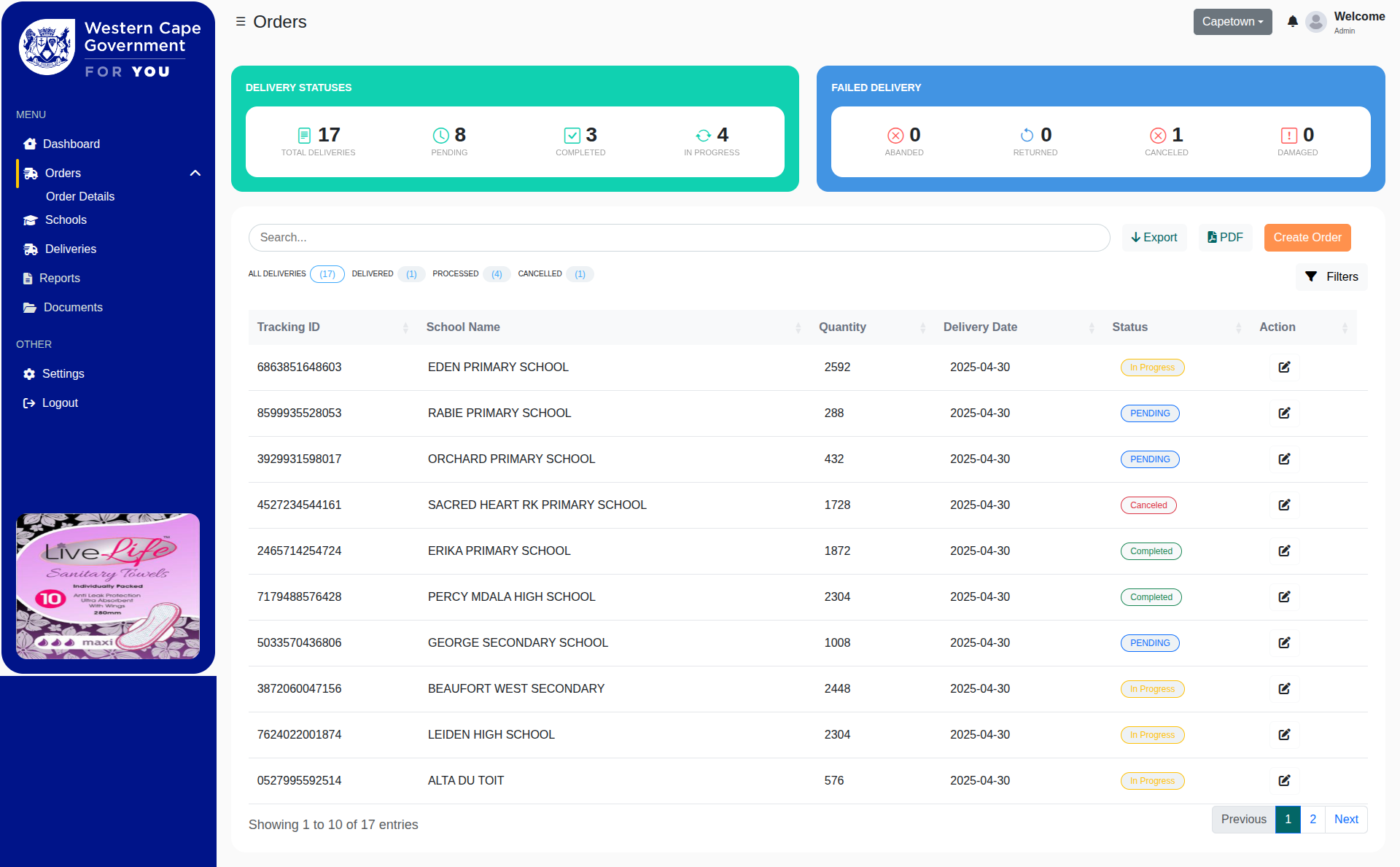Open the Filters dropdown panel
Screen dimensions: 1400x867
[x=1331, y=276]
